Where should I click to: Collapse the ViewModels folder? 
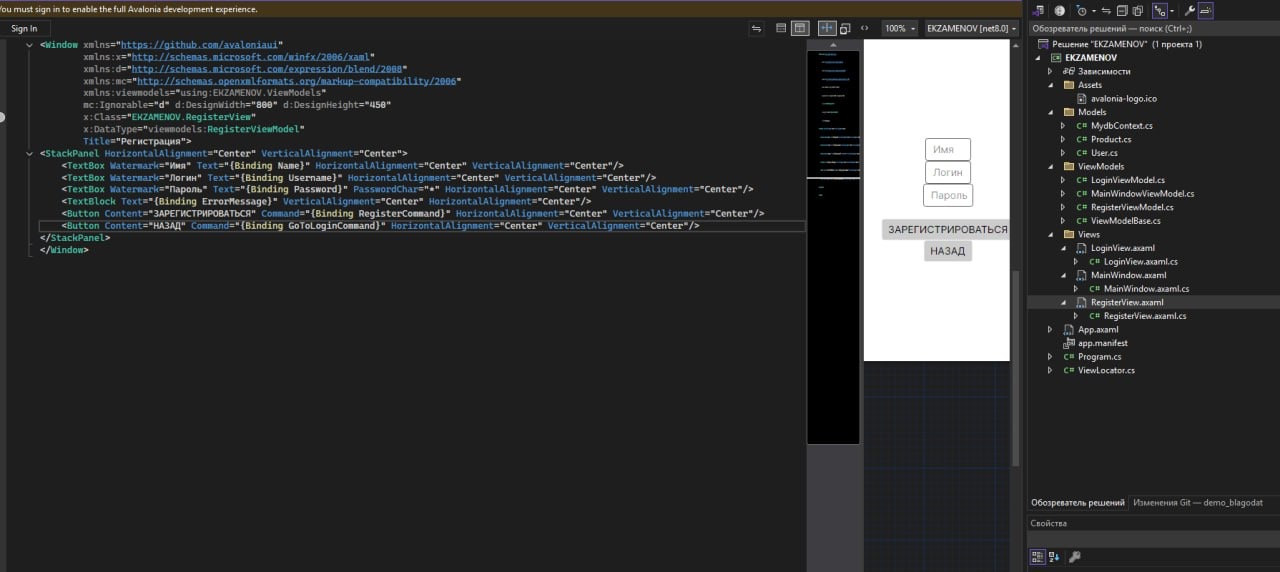coord(1049,167)
